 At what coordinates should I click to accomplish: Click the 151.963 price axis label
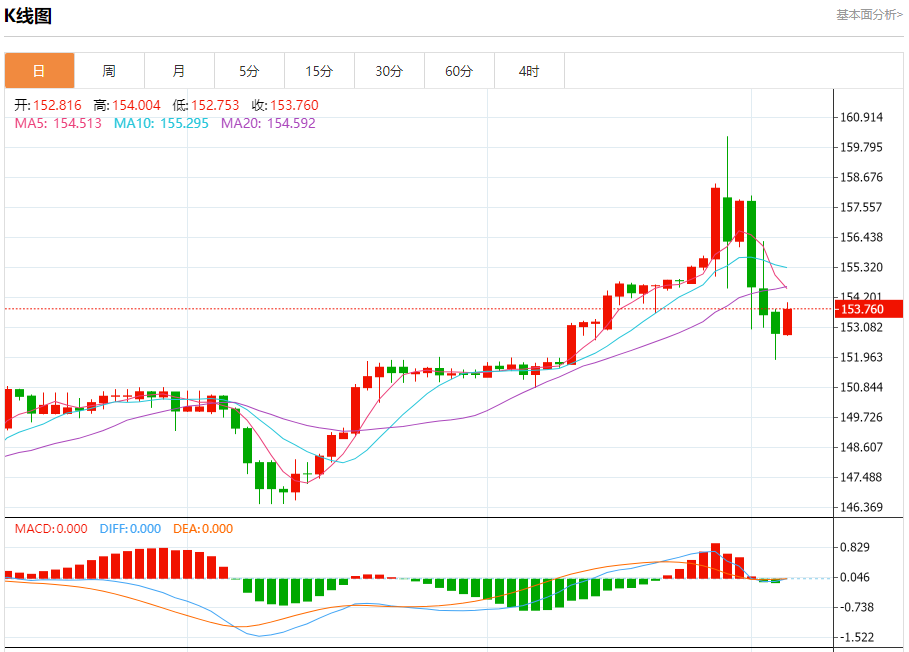point(861,357)
